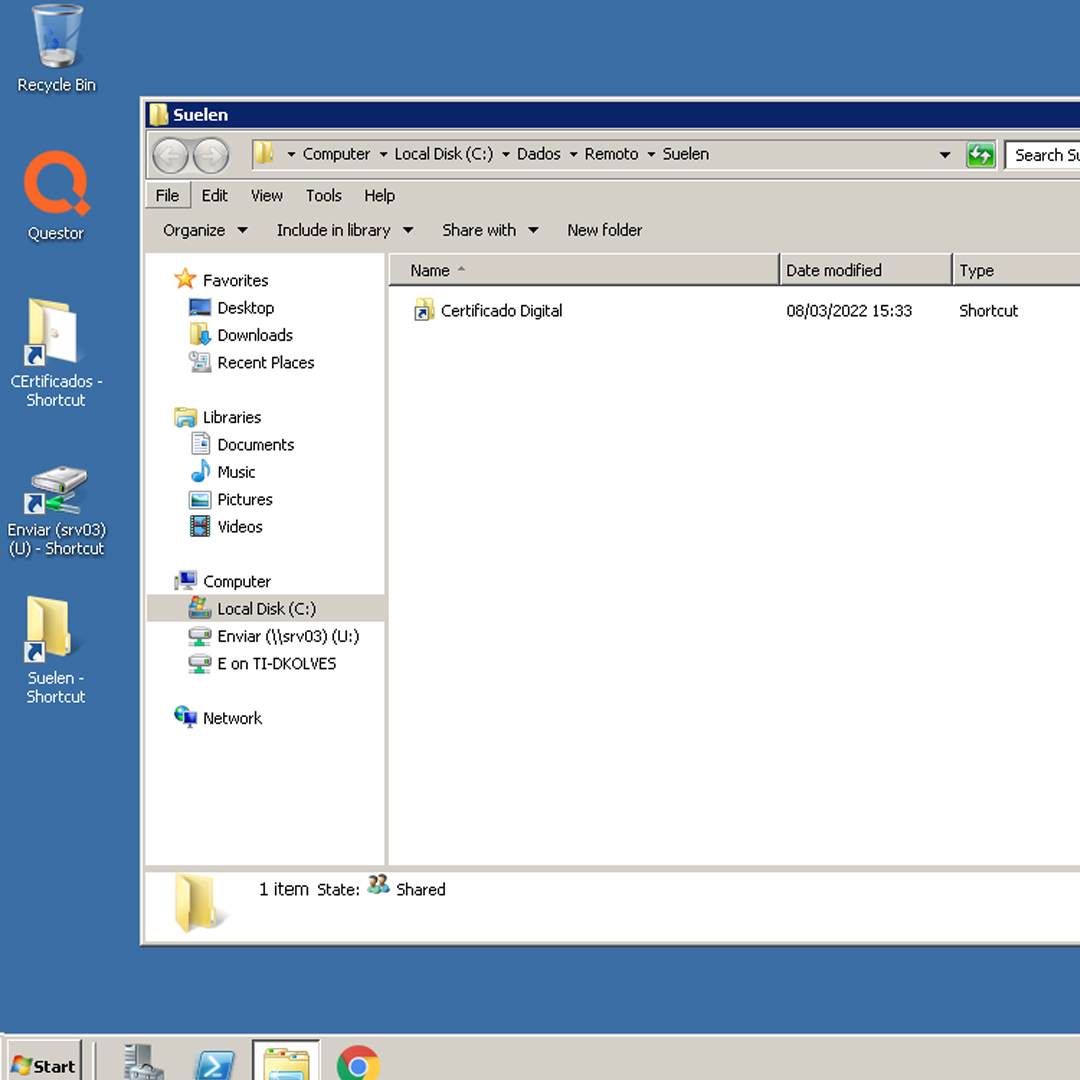Click the refresh button beside address bar
This screenshot has width=1080, height=1080.
coord(981,155)
